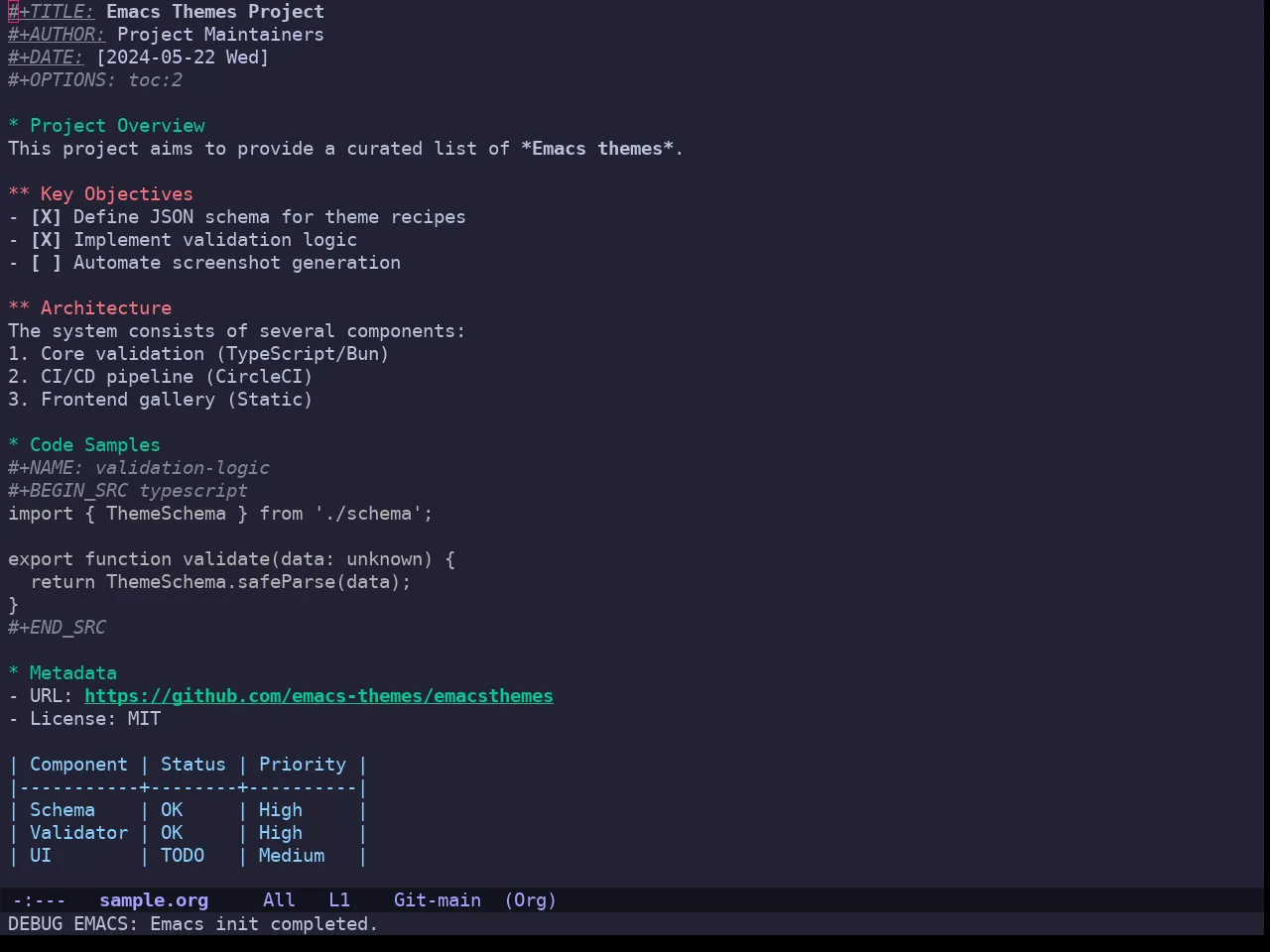1270x952 pixels.
Task: Click the [2024-05-22 Wed] timestamp
Action: click(x=183, y=58)
